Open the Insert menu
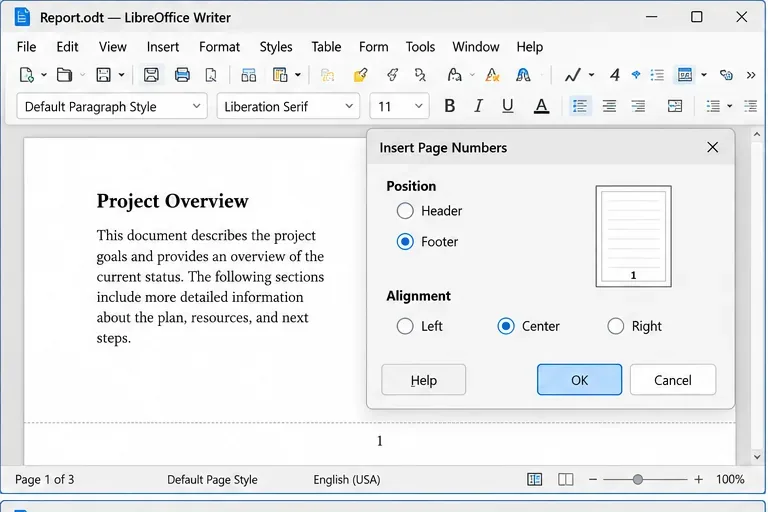 coord(163,47)
